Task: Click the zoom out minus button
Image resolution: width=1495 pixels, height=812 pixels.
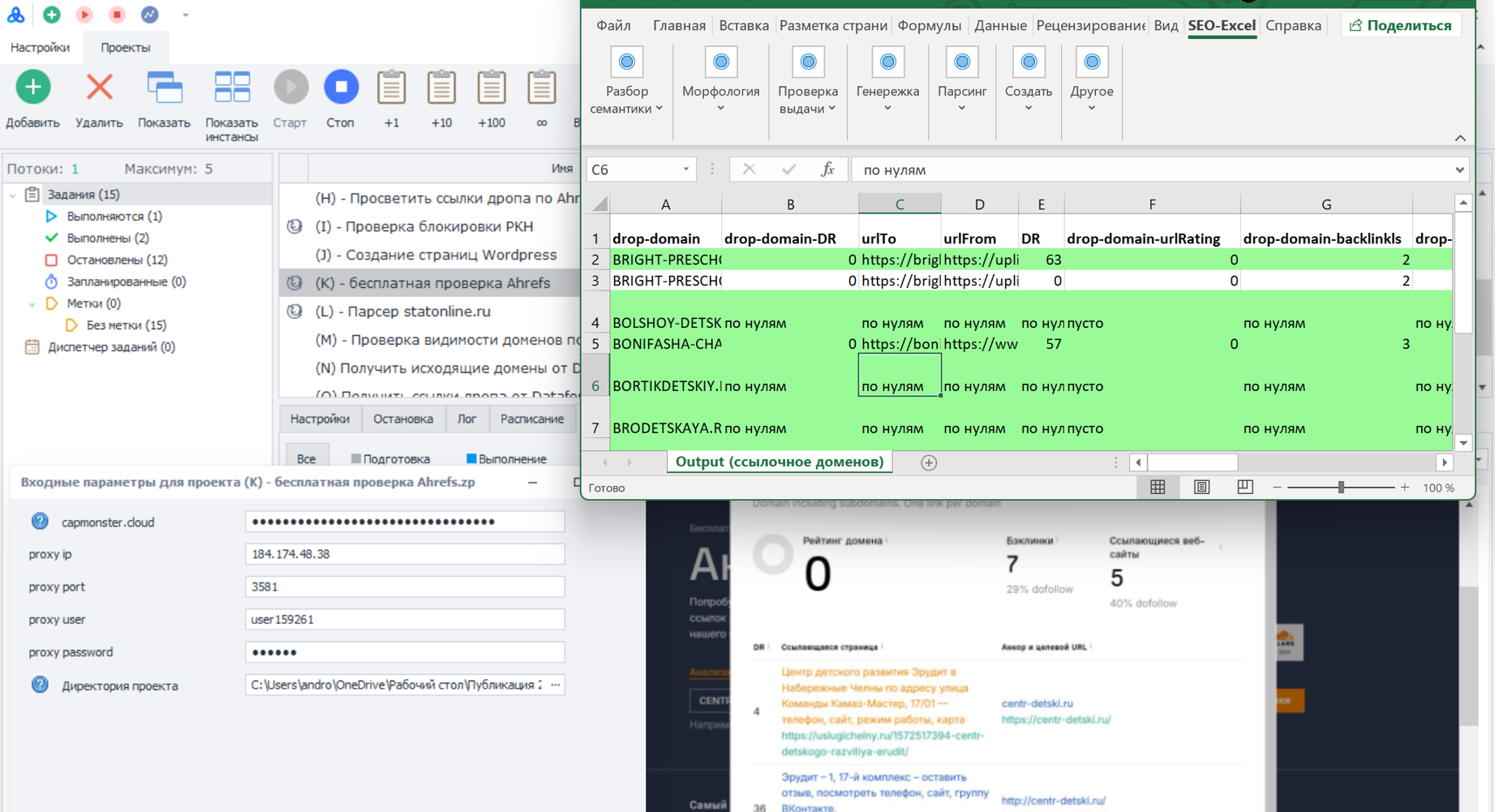Action: (1277, 488)
